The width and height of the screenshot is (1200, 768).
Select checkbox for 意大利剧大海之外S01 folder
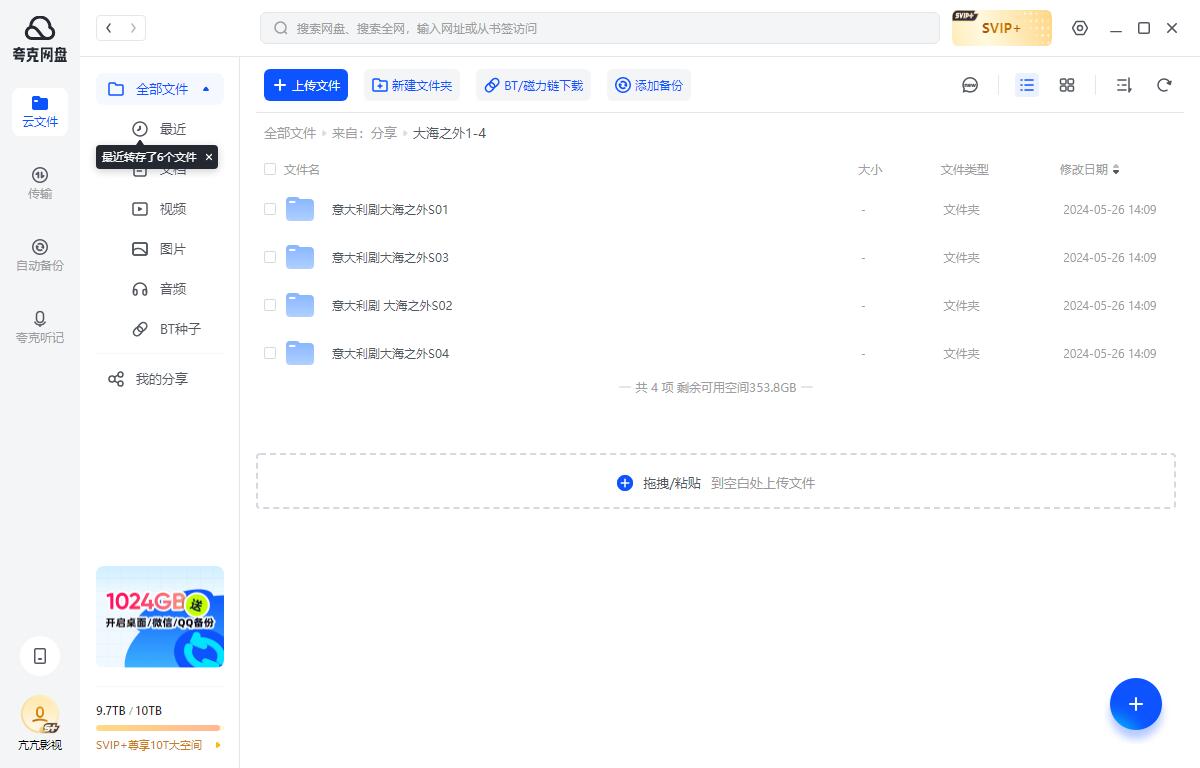(270, 209)
